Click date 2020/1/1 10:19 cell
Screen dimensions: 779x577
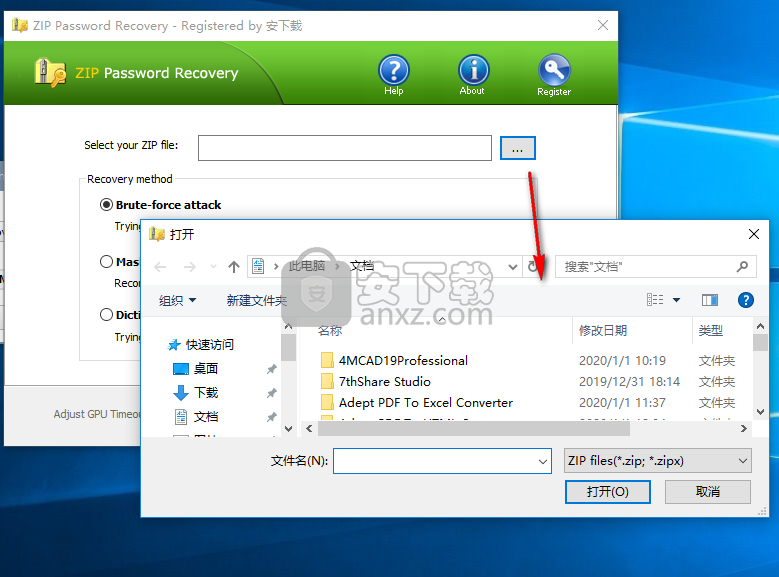click(x=622, y=360)
